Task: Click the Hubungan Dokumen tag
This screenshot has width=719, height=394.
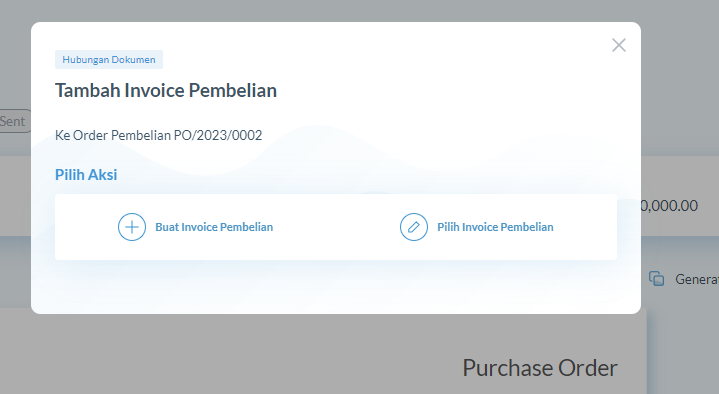Action: click(109, 60)
